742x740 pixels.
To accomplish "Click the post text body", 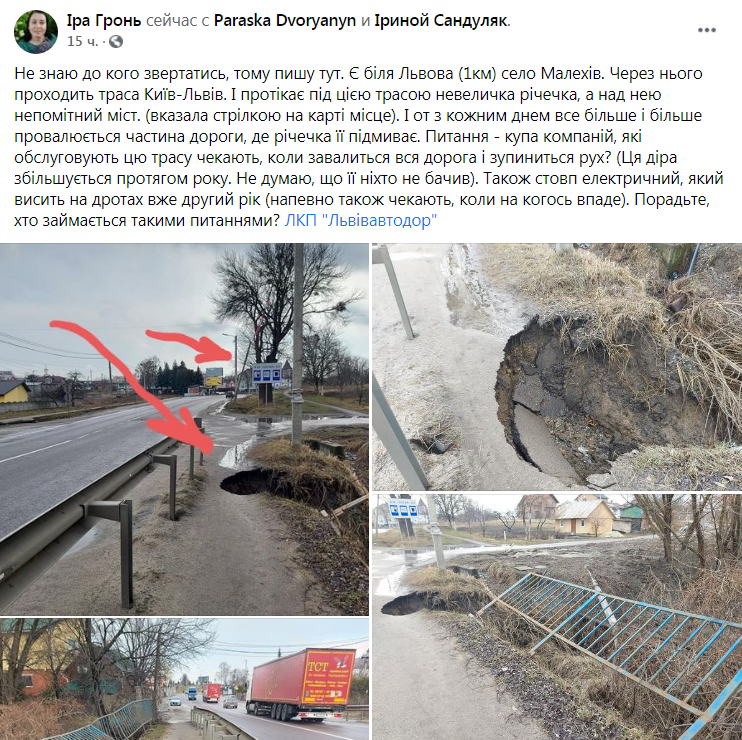I will click(x=369, y=147).
